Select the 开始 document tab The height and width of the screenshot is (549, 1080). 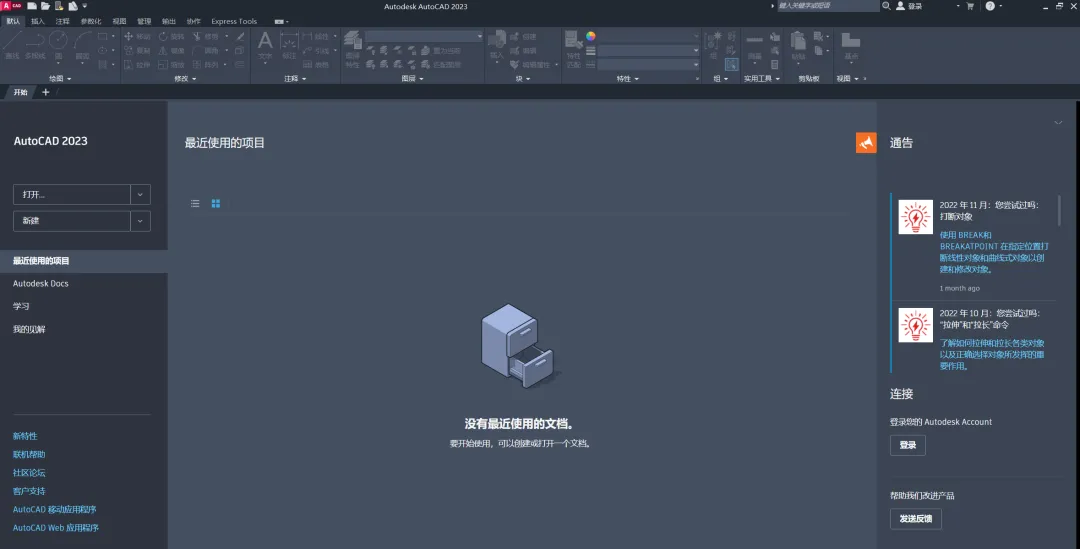tap(21, 92)
